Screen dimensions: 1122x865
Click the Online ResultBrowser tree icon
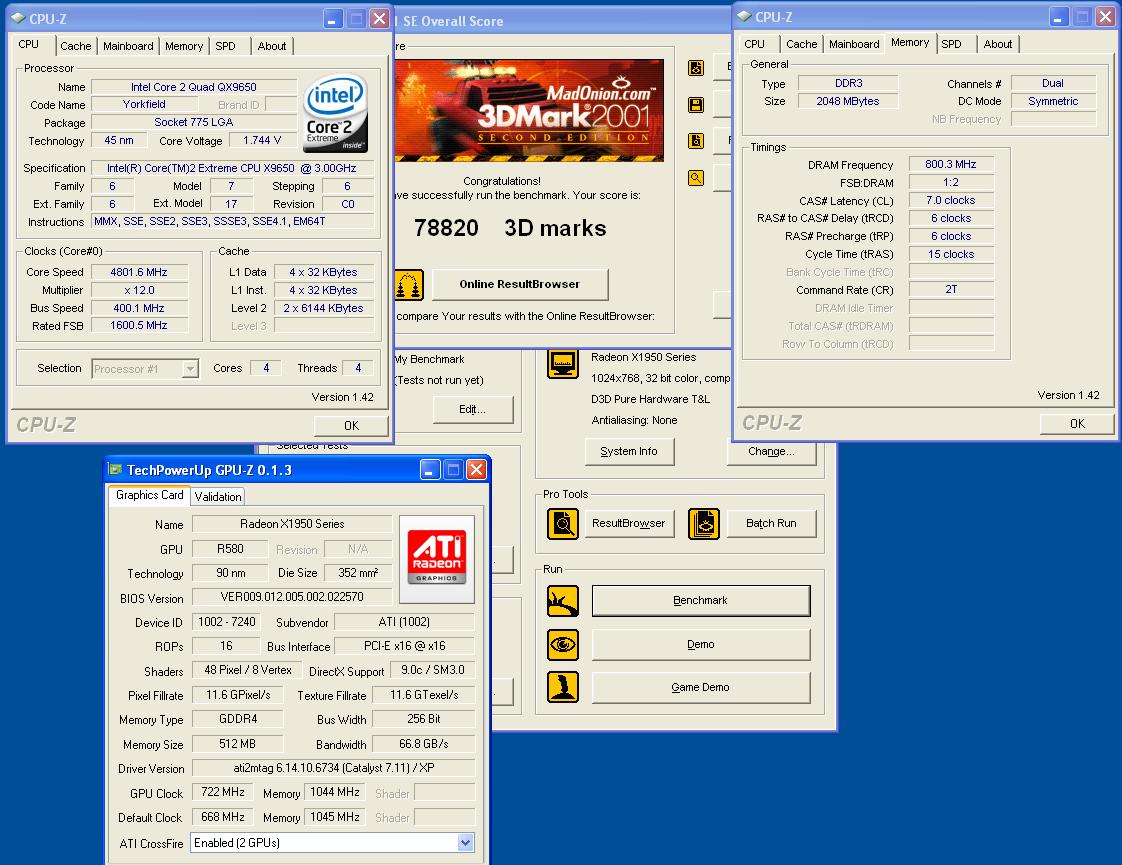tap(409, 285)
